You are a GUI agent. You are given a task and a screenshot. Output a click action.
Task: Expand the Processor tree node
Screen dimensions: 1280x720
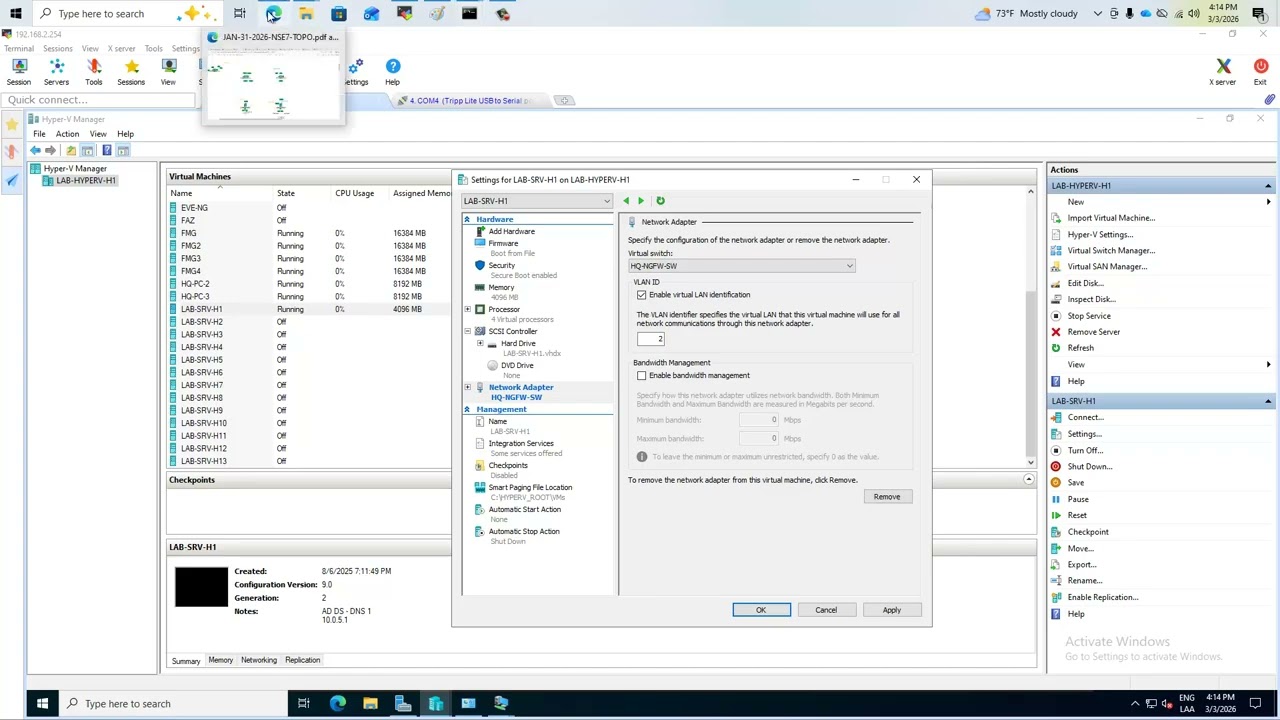467,309
